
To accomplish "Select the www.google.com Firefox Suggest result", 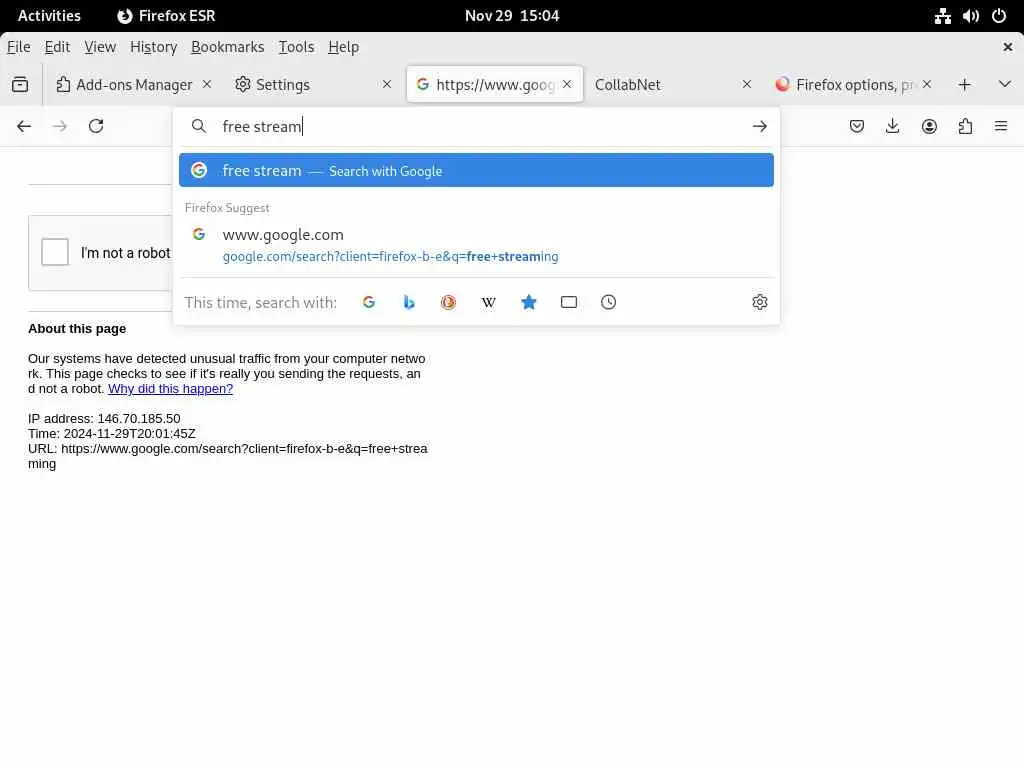I will 476,245.
